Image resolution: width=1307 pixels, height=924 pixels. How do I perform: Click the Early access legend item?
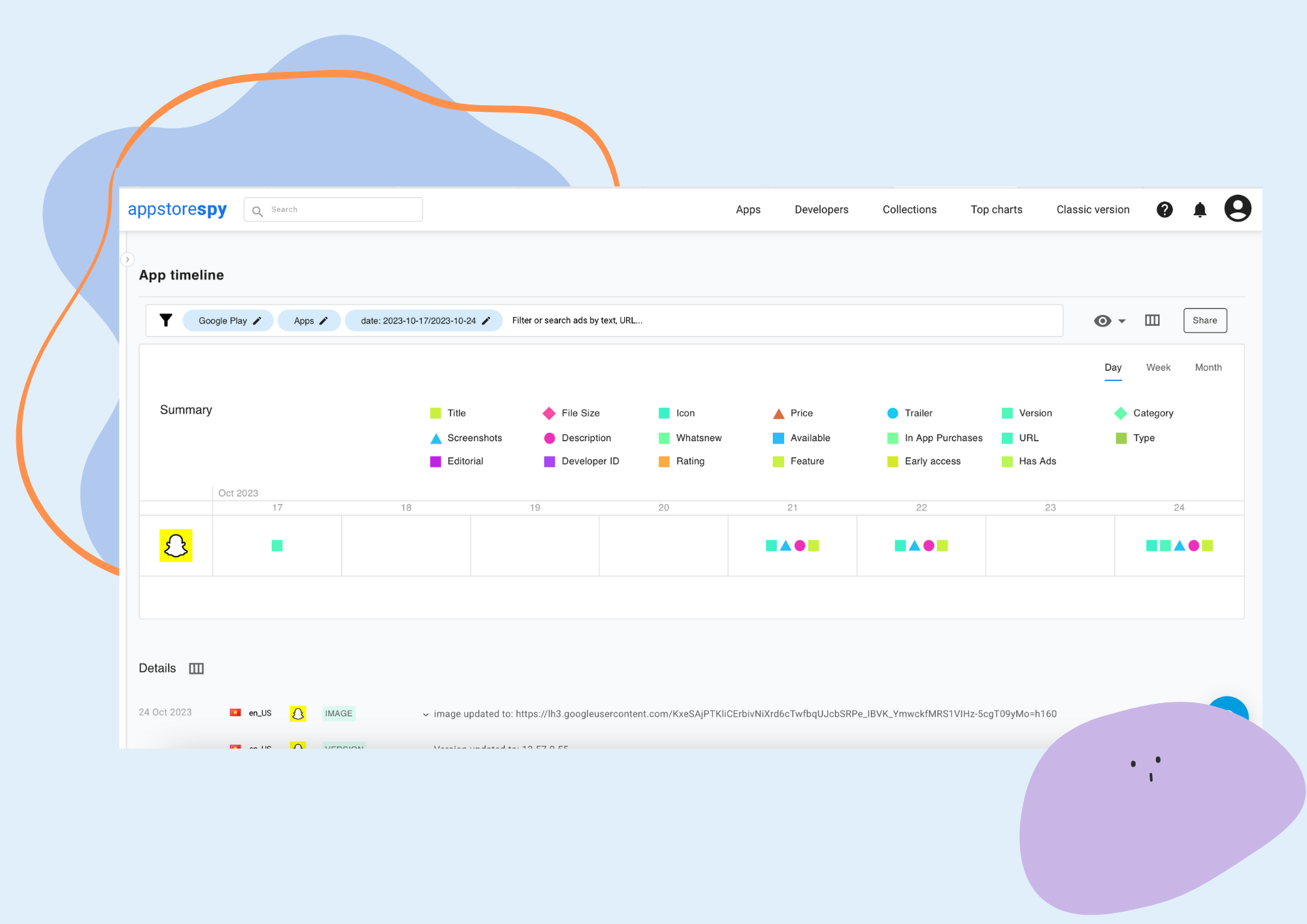[x=924, y=461]
